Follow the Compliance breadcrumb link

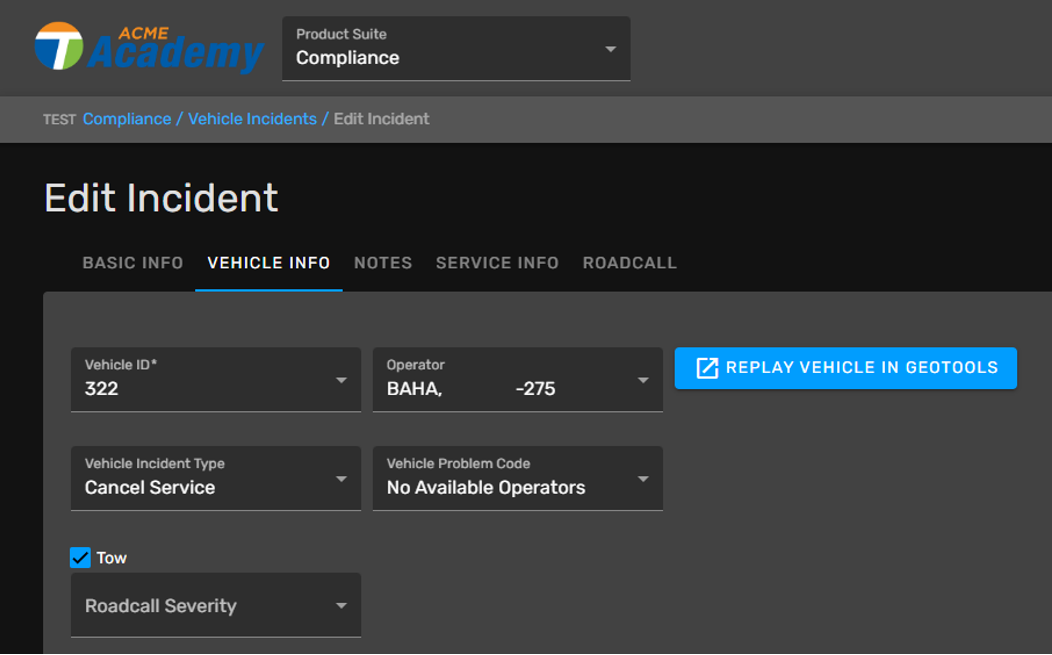click(127, 119)
